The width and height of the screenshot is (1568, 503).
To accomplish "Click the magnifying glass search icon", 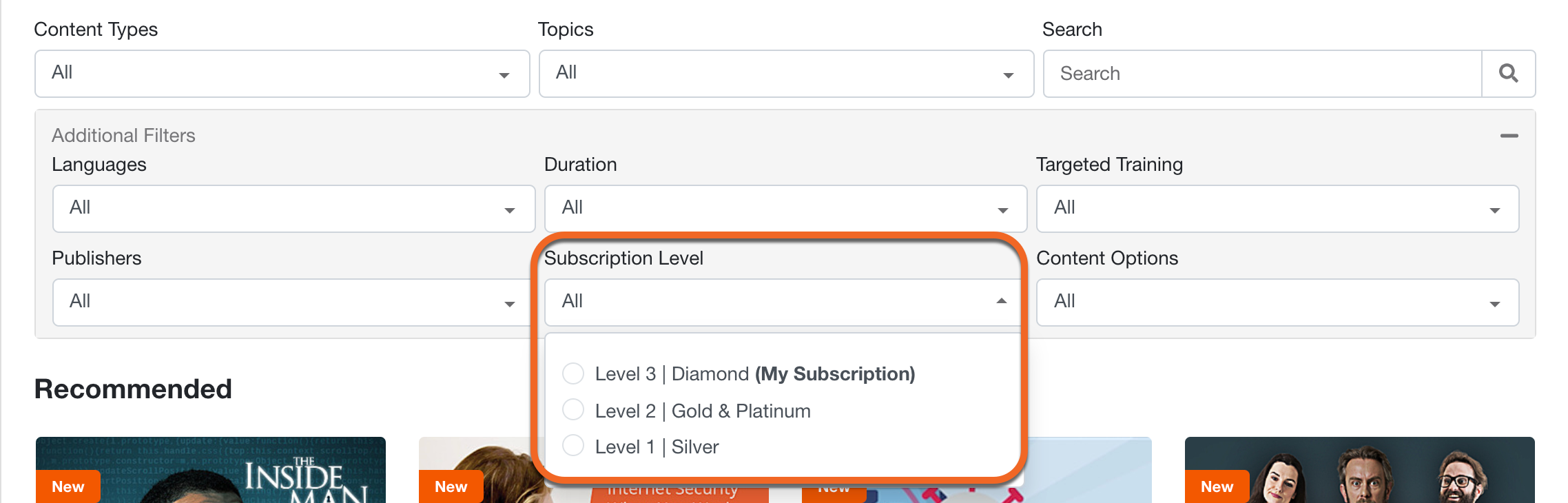I will tap(1508, 74).
